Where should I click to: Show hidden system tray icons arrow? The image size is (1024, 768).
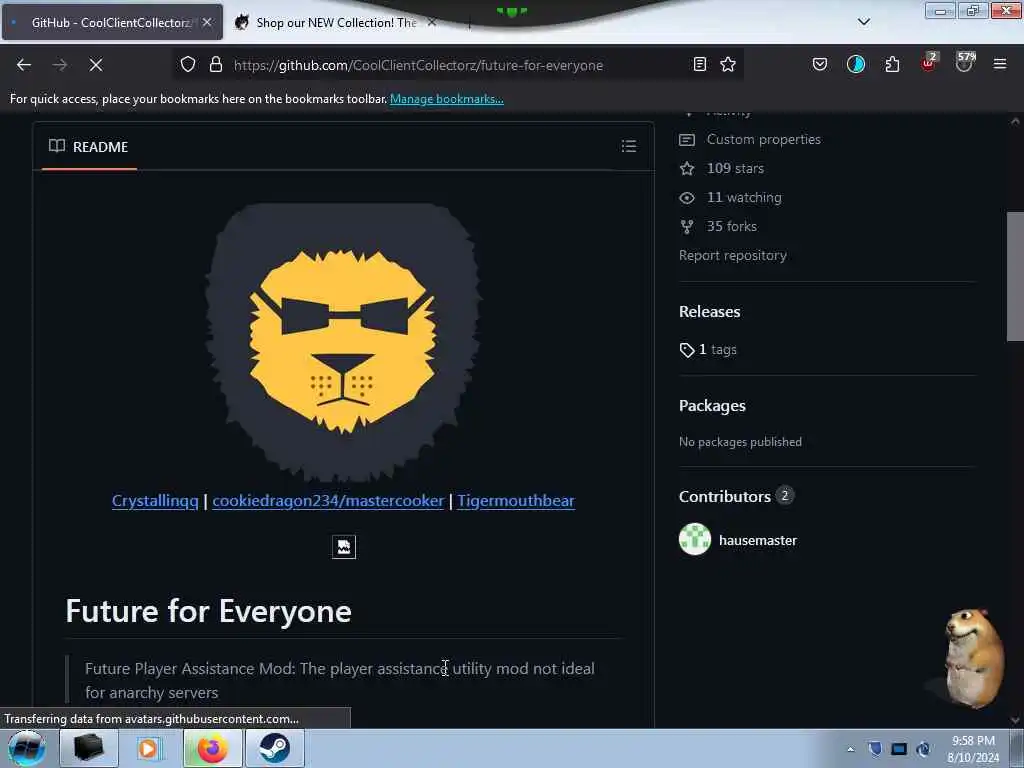850,750
